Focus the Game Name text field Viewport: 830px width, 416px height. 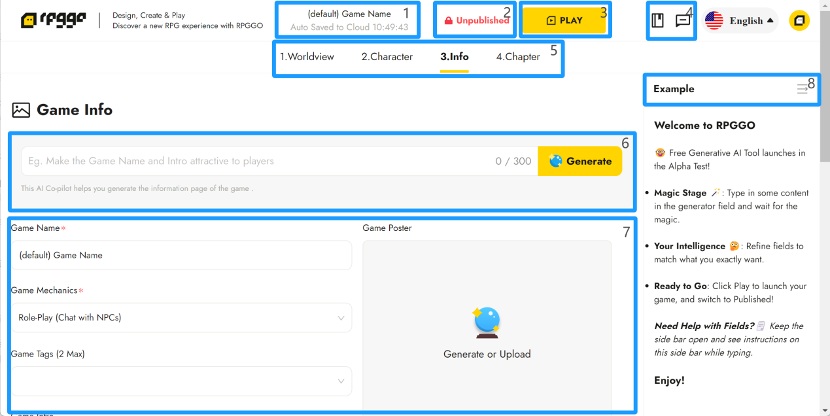(x=181, y=255)
